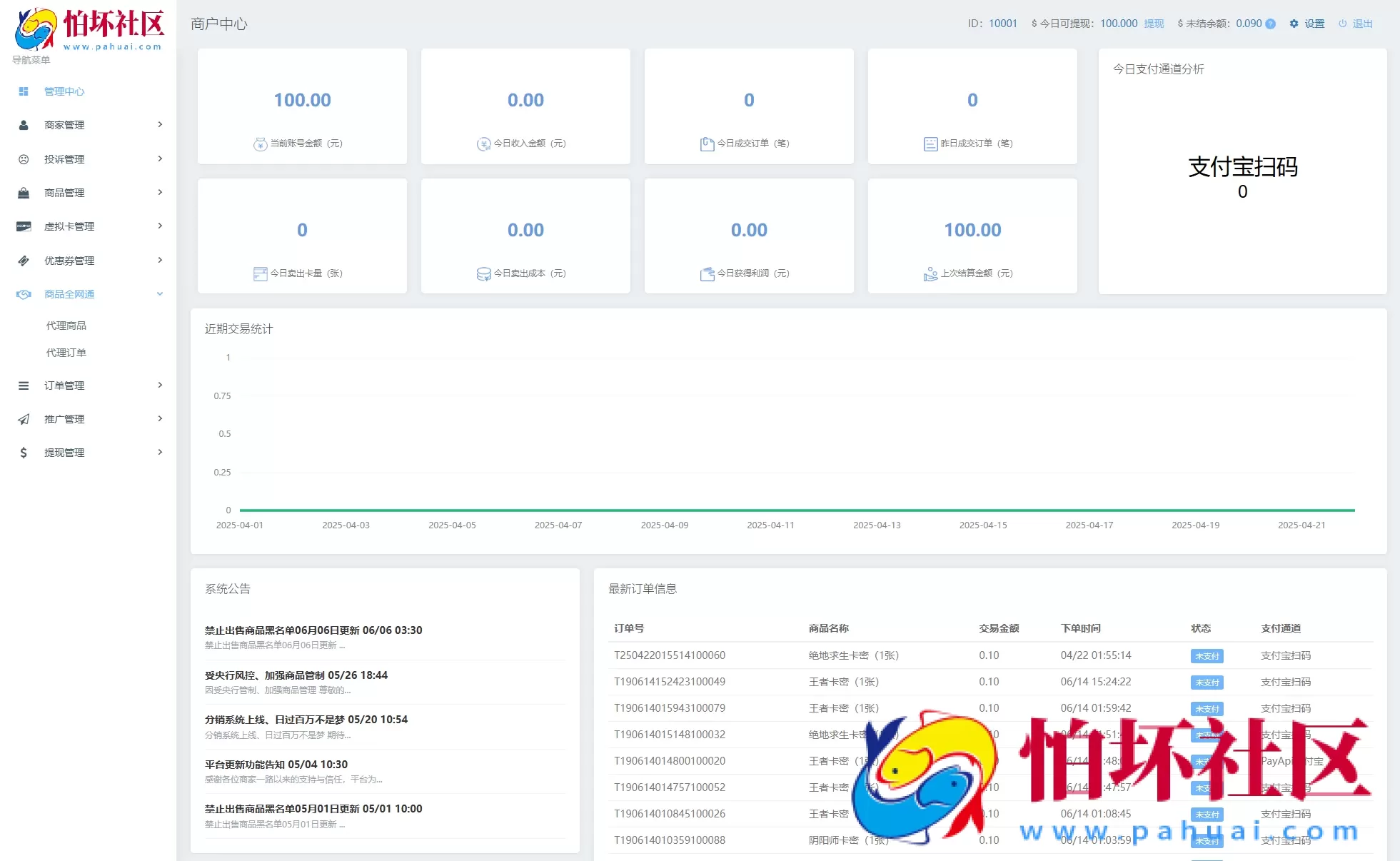Screen dimensions: 1400x861
Task: Open the 商家管理 section via its icon
Action: (23, 125)
